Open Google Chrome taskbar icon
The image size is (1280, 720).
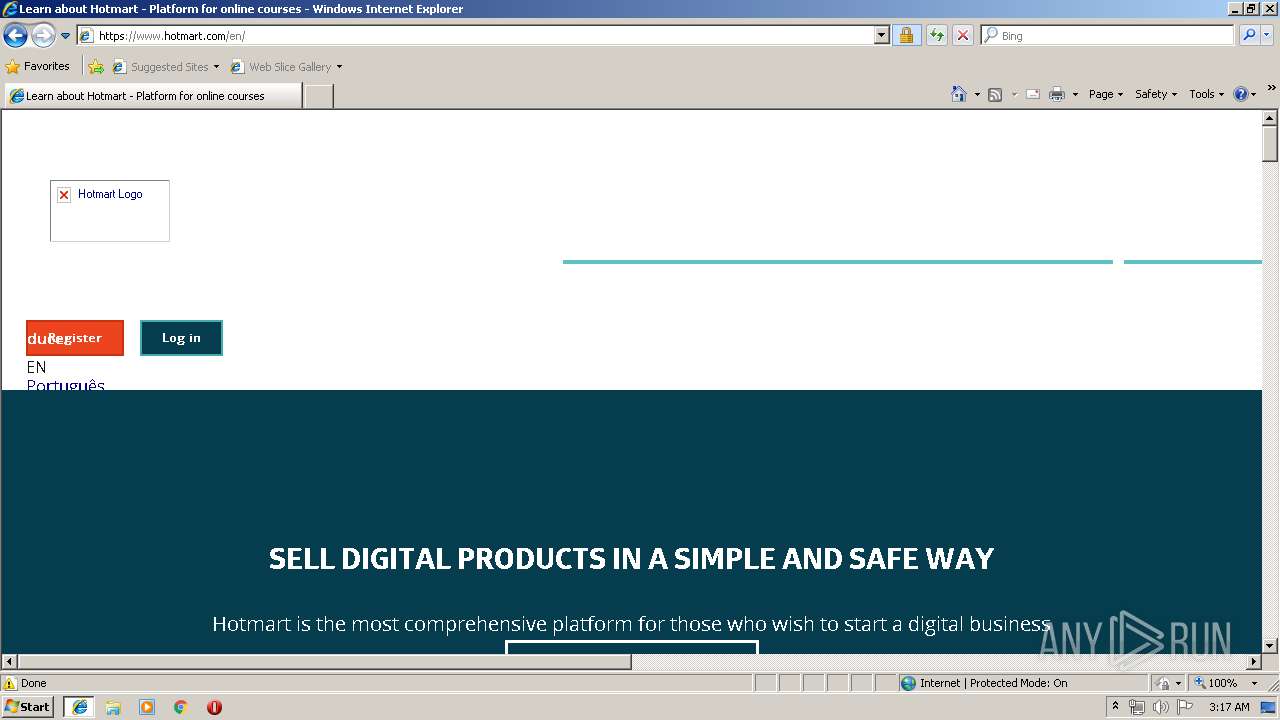(x=181, y=707)
